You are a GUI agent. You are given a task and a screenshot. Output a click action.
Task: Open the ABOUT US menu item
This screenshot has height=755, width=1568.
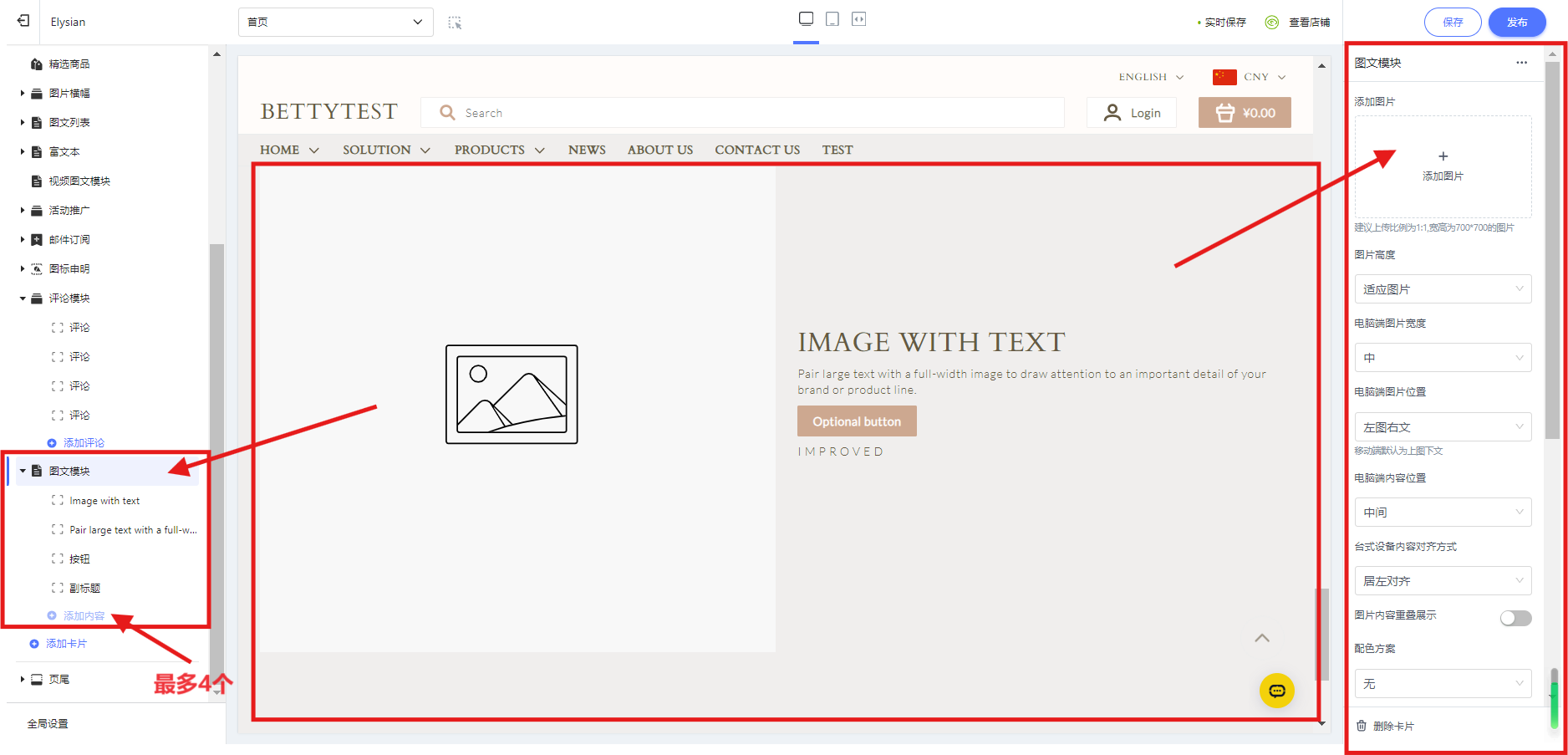point(659,150)
